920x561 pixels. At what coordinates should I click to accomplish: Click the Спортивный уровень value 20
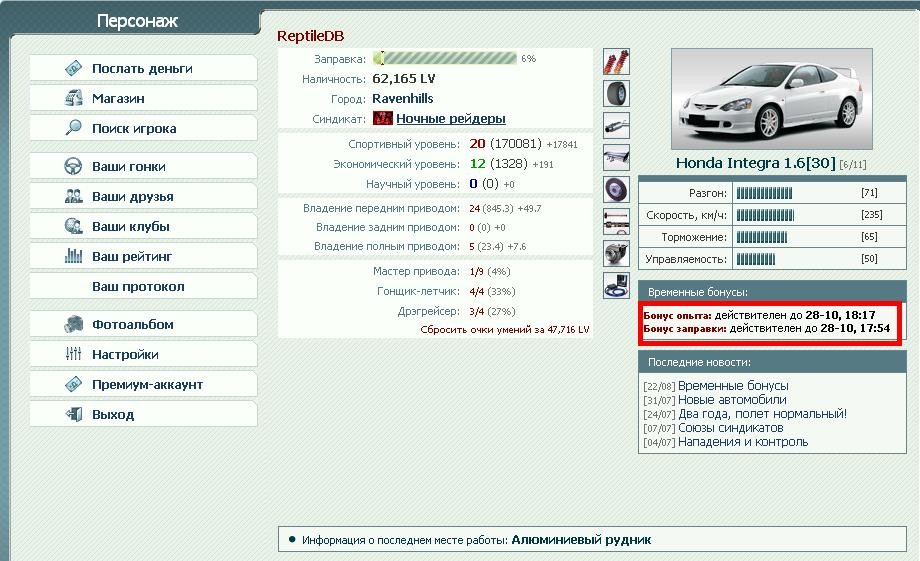pos(477,144)
